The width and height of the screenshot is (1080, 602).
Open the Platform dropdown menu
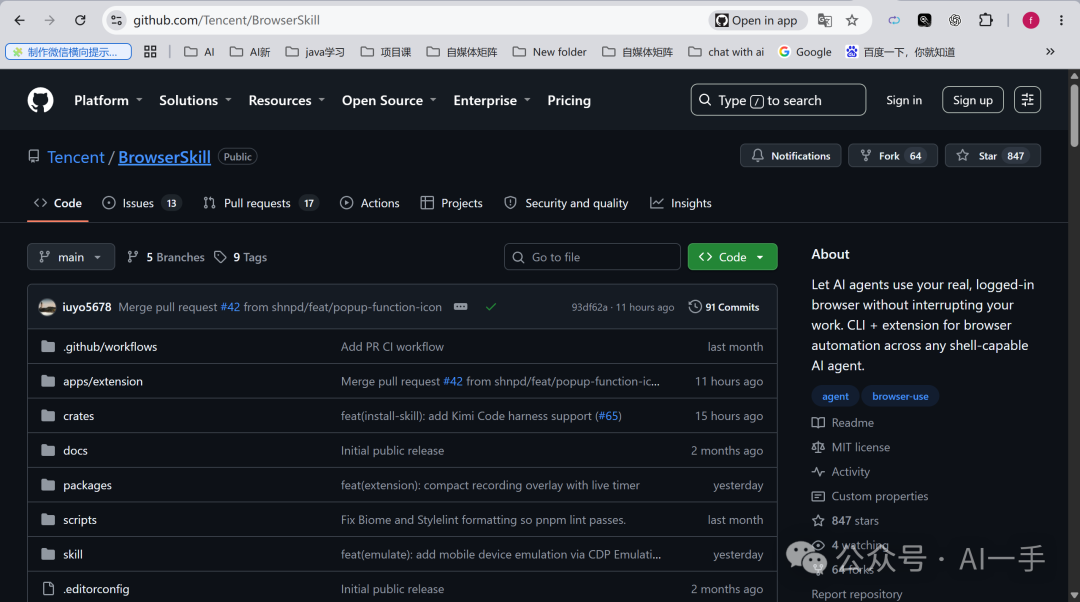(x=108, y=101)
